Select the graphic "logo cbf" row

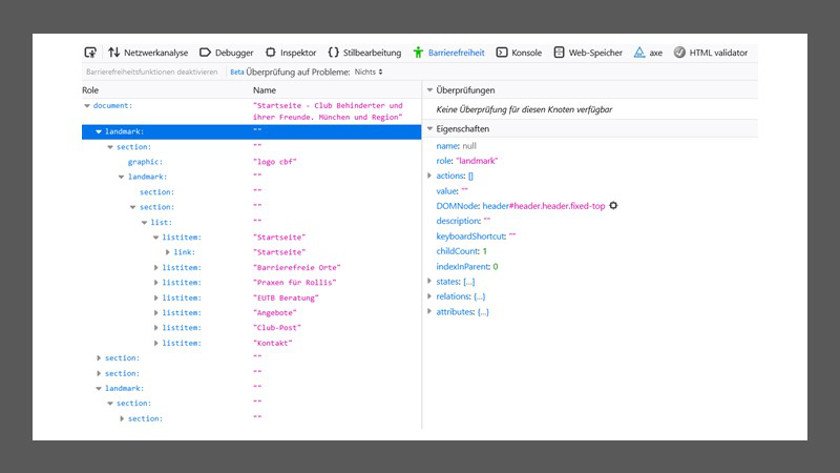(251, 162)
